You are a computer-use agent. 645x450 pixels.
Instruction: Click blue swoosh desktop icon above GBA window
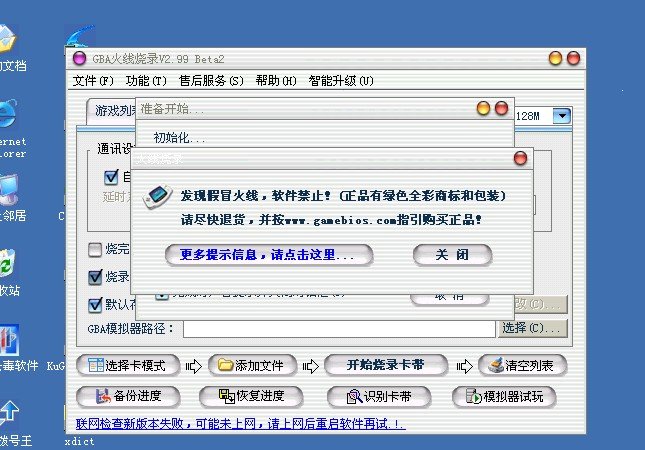80,36
